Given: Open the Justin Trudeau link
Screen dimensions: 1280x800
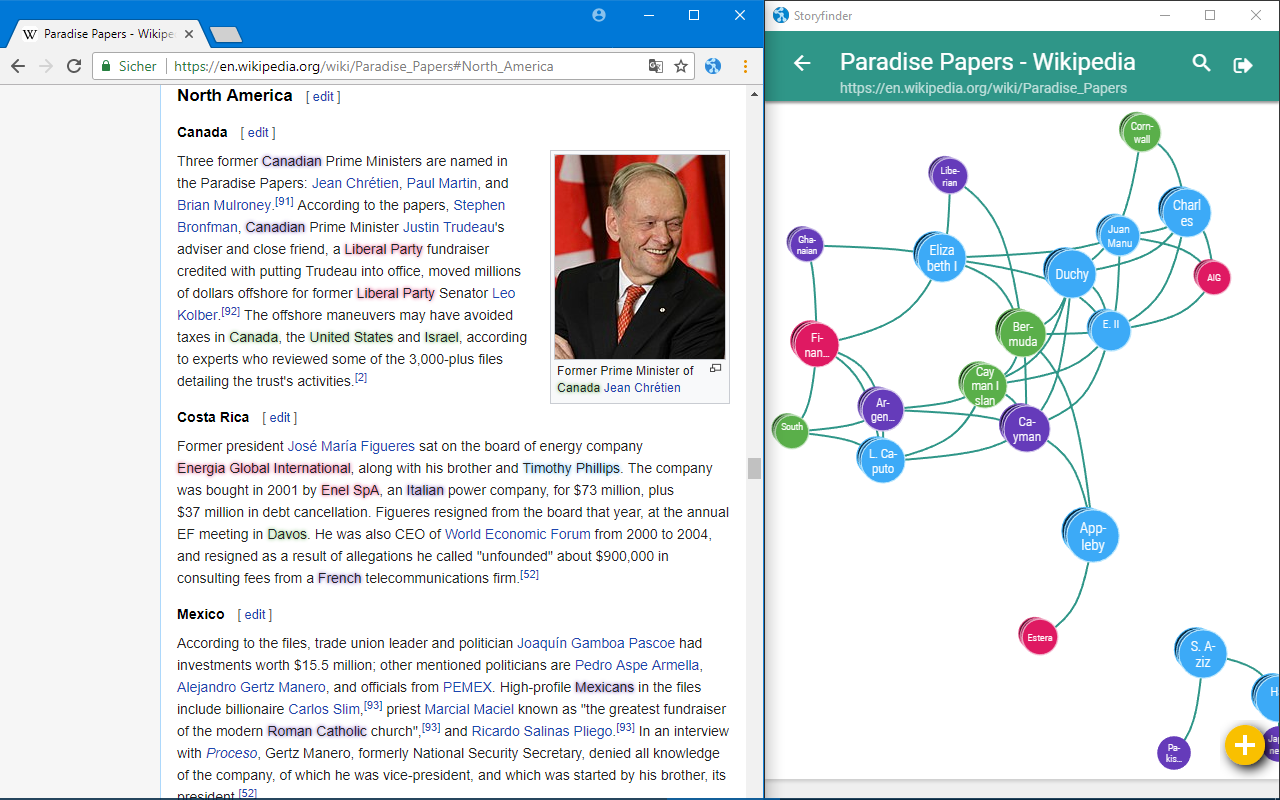Looking at the screenshot, I should tap(448, 227).
